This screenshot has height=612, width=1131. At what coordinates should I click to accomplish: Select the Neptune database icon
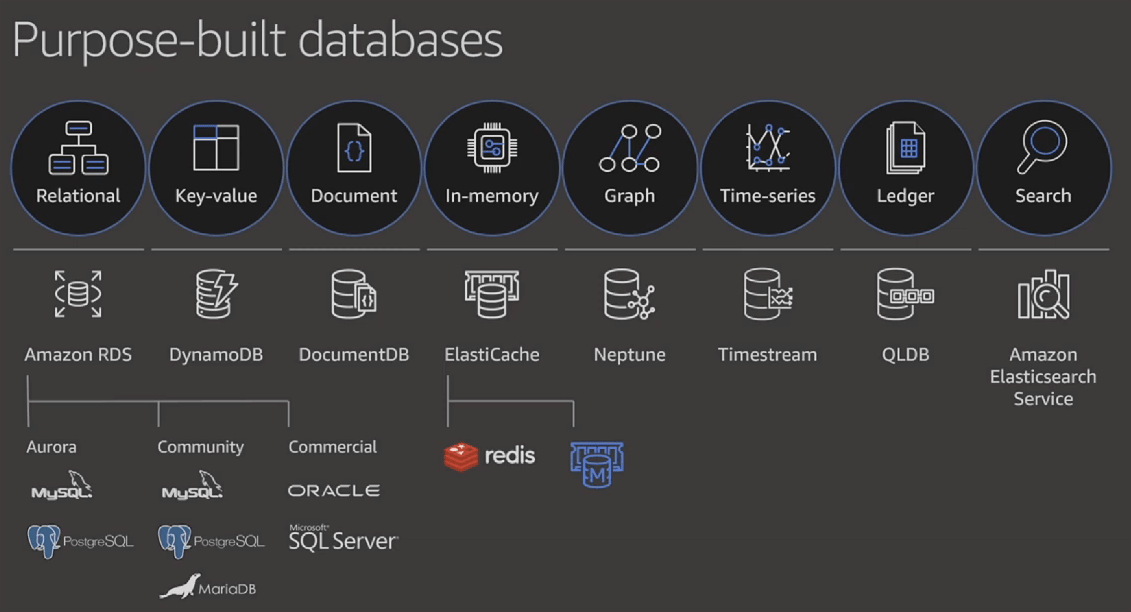[629, 292]
